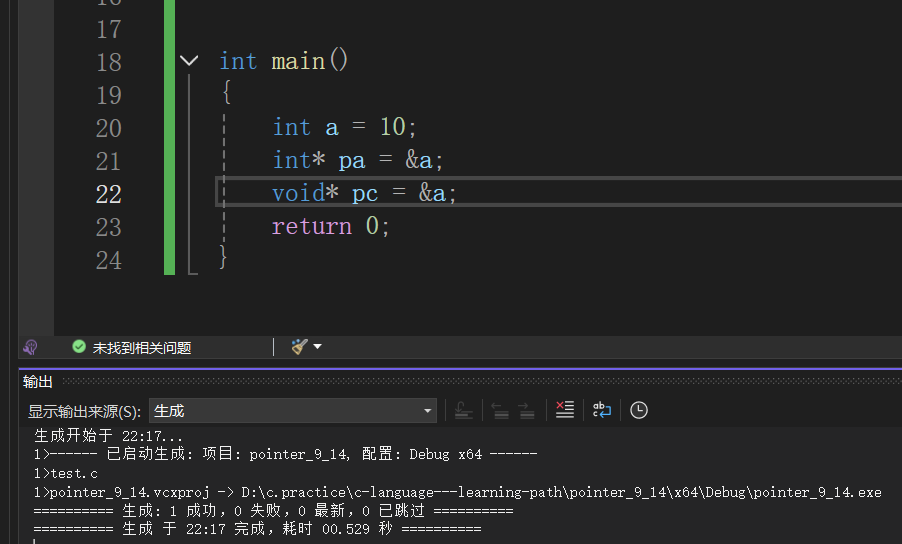Click line number 24 in the gutter
Viewport: 902px width, 544px height.
pos(109,260)
